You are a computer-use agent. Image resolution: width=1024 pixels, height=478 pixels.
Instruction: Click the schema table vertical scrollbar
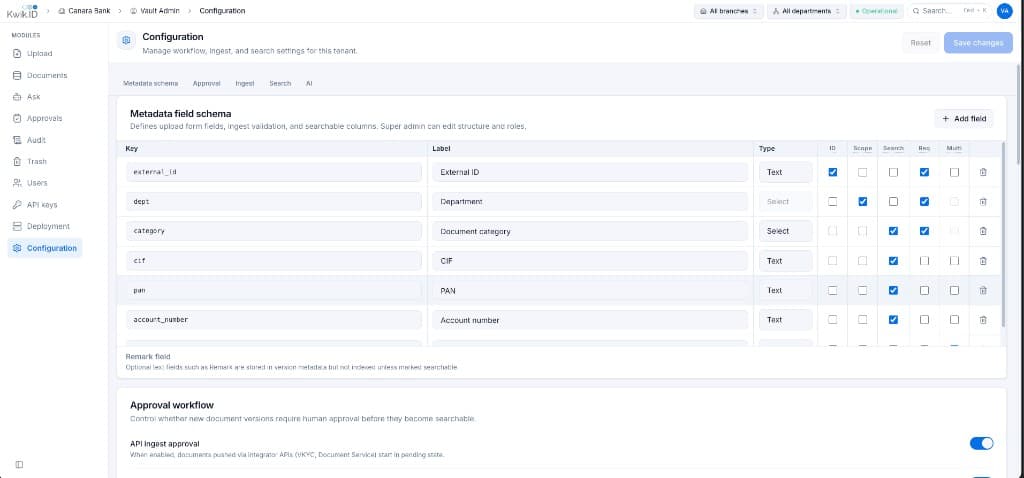click(x=1004, y=234)
